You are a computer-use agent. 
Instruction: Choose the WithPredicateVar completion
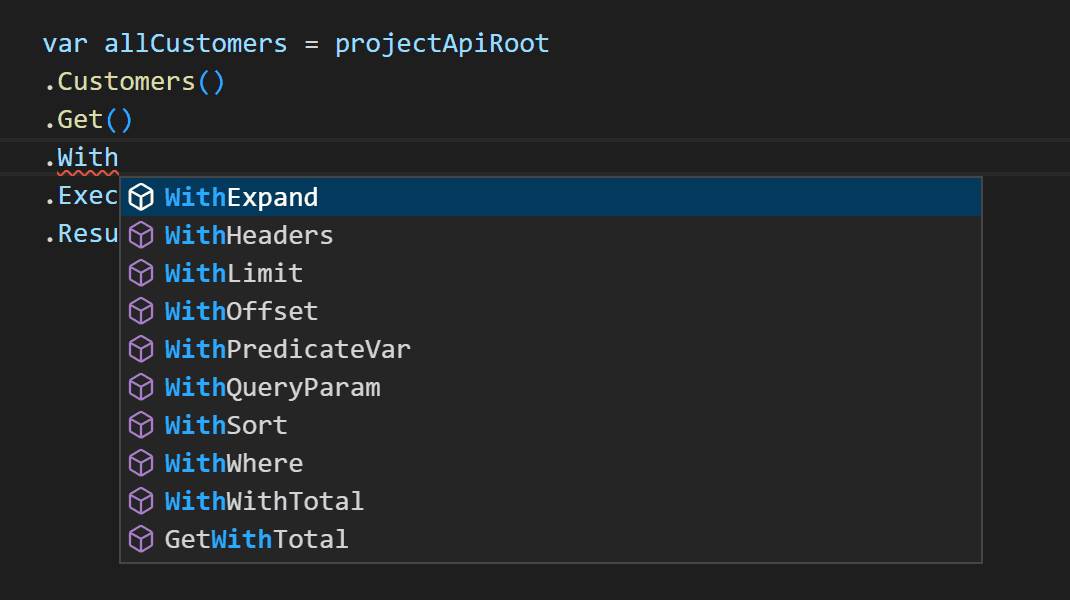288,349
